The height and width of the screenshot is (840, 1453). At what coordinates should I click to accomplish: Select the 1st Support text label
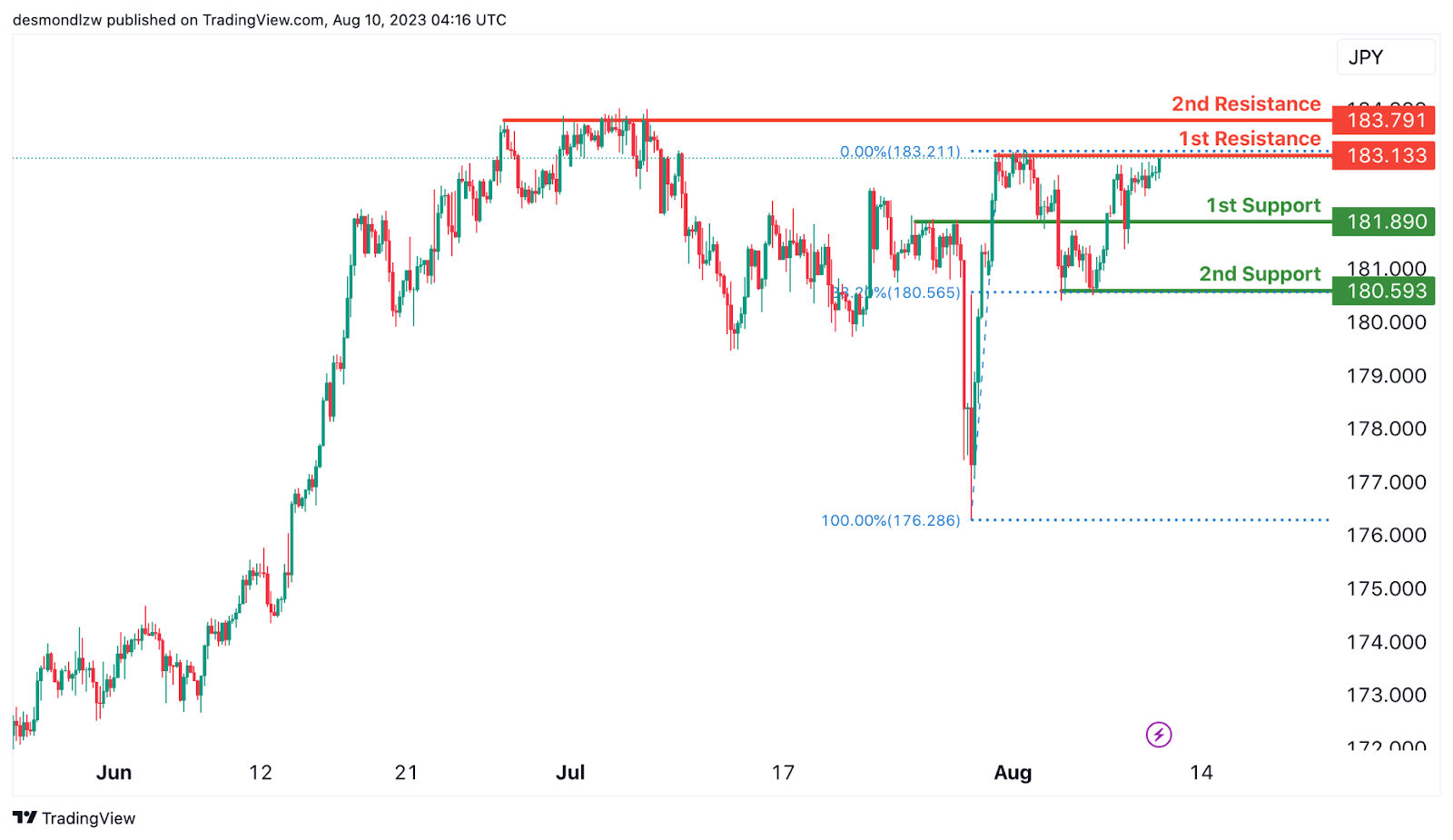1263,205
